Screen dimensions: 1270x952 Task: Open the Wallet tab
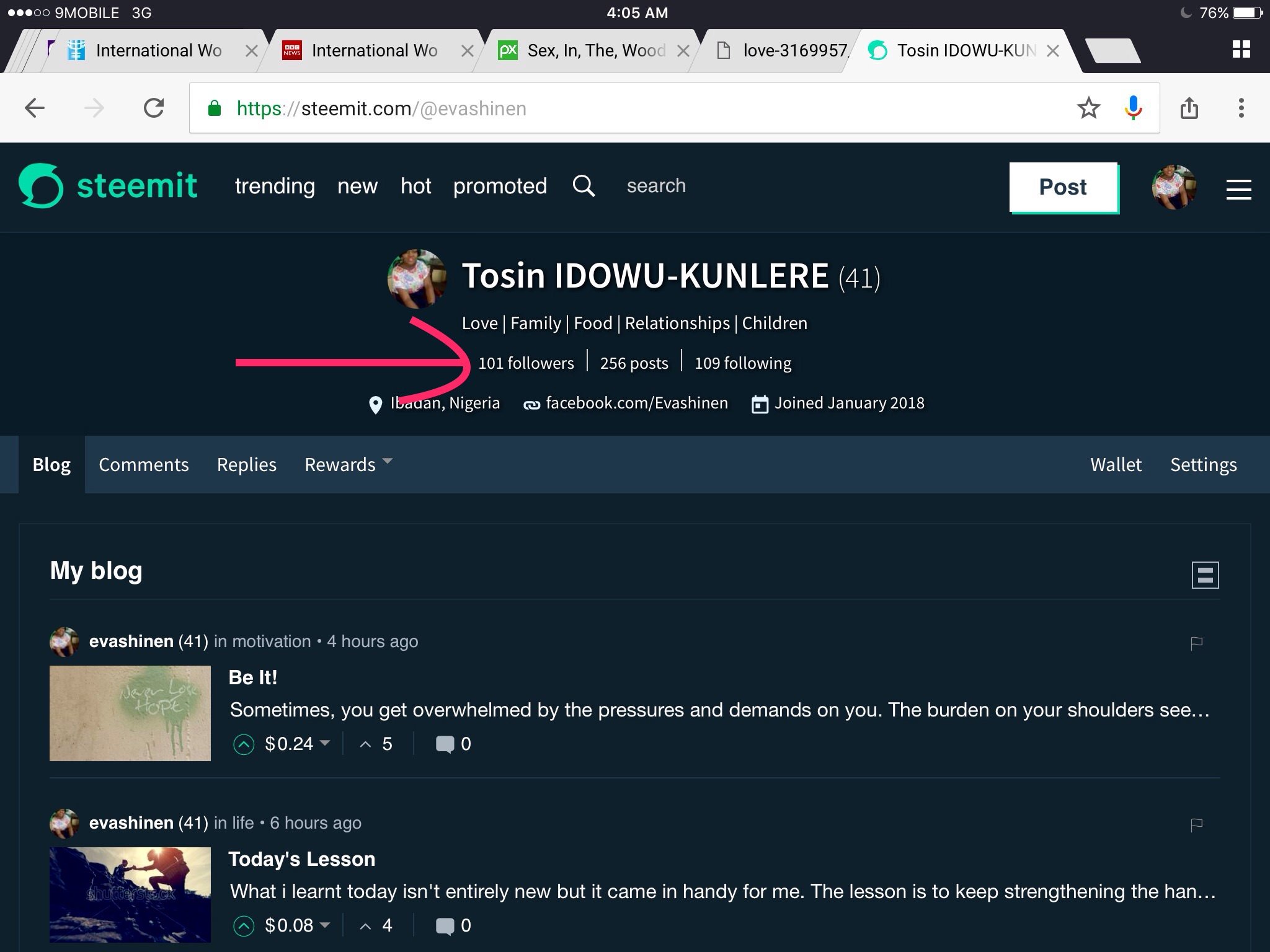[x=1116, y=464]
